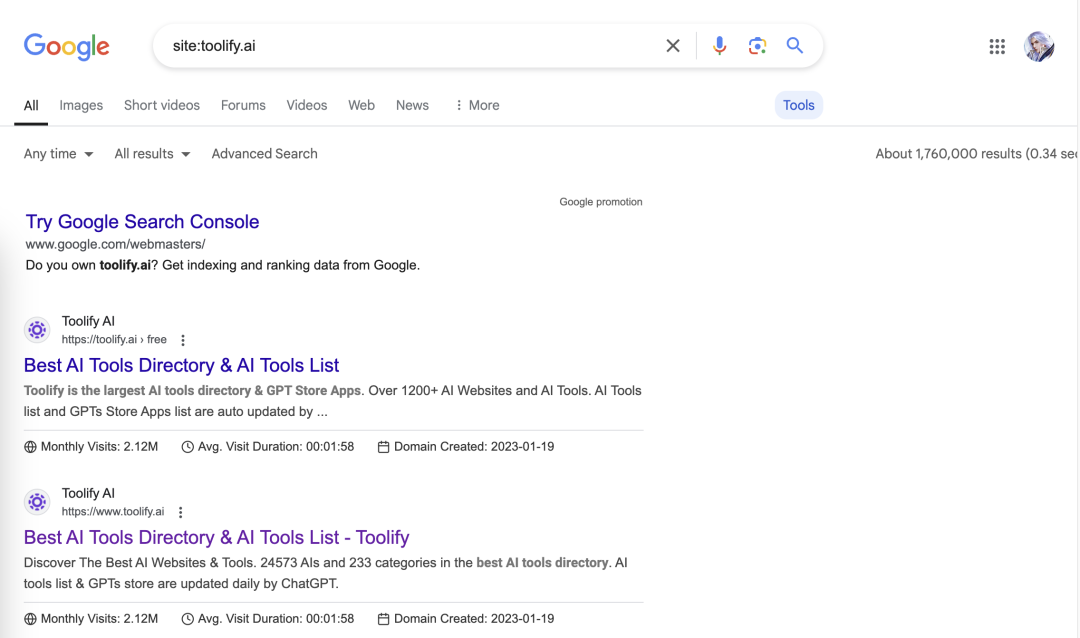This screenshot has width=1080, height=638.
Task: Switch to the Web tab
Action: click(361, 105)
